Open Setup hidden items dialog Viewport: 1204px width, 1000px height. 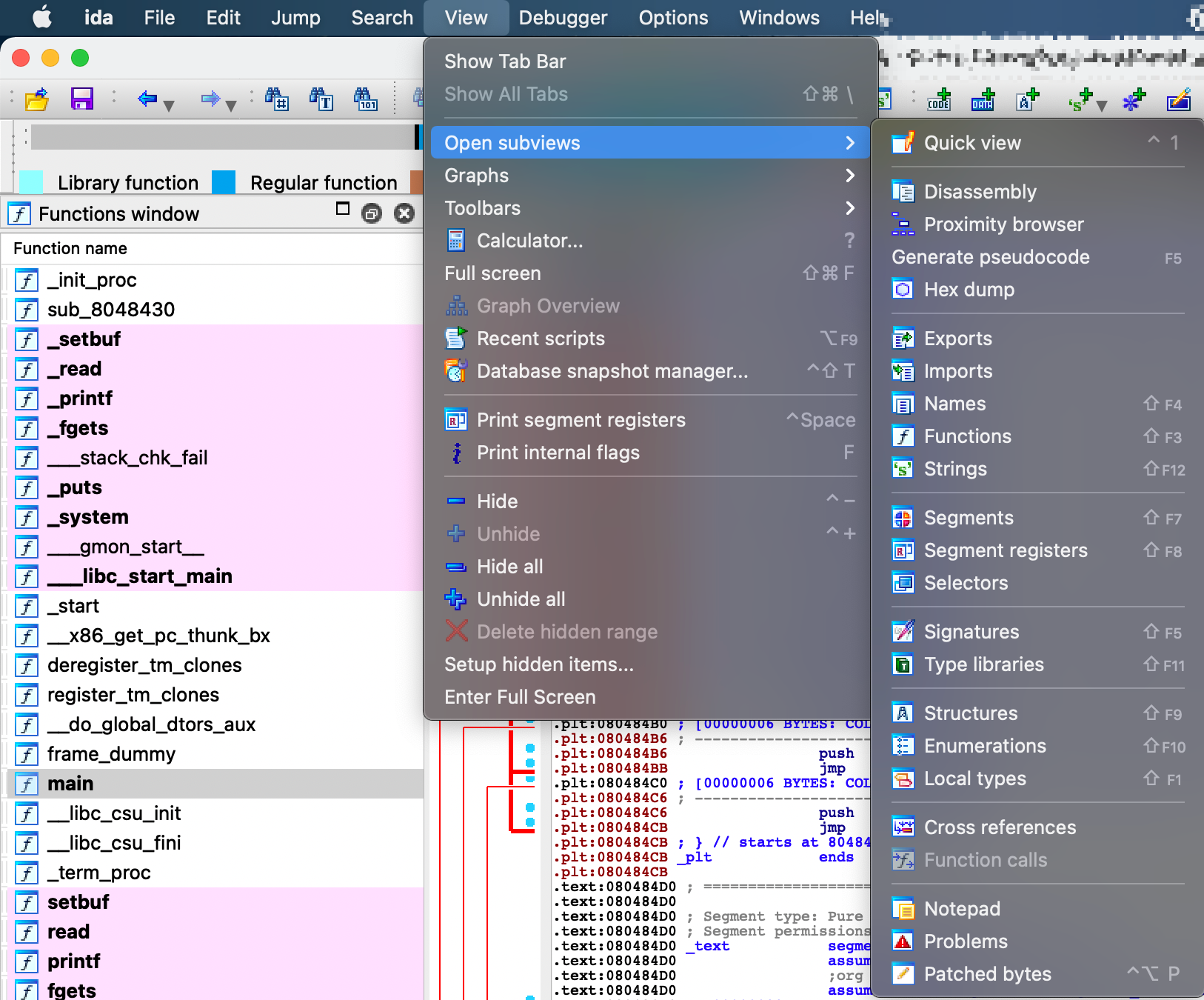point(650,664)
